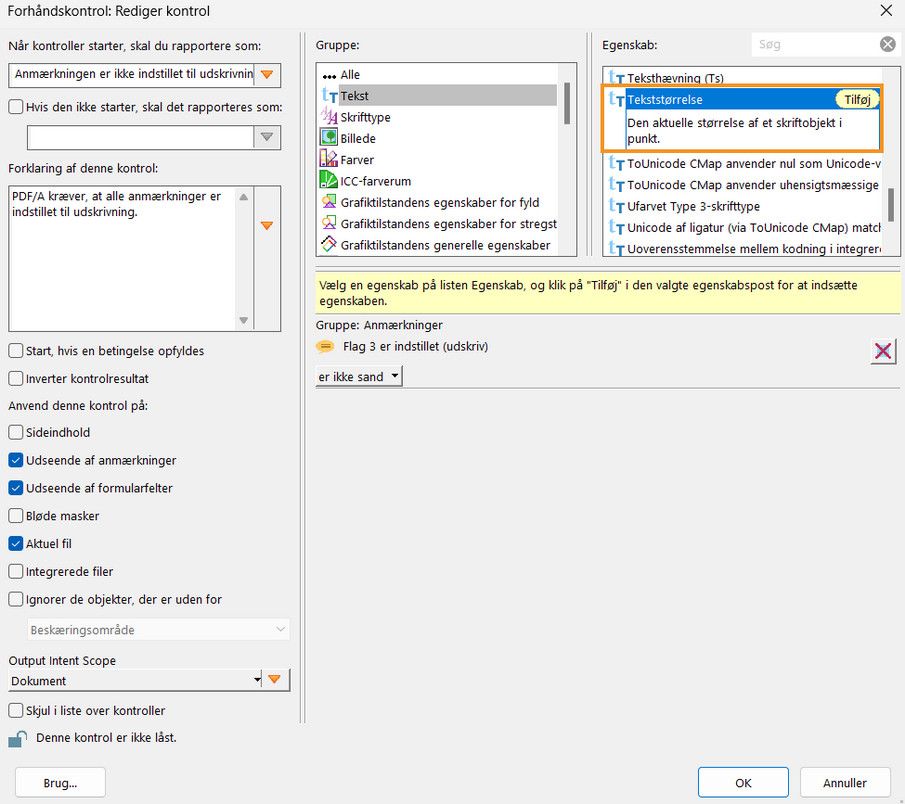
Task: Open the er ikke sand dropdown
Action: point(358,376)
